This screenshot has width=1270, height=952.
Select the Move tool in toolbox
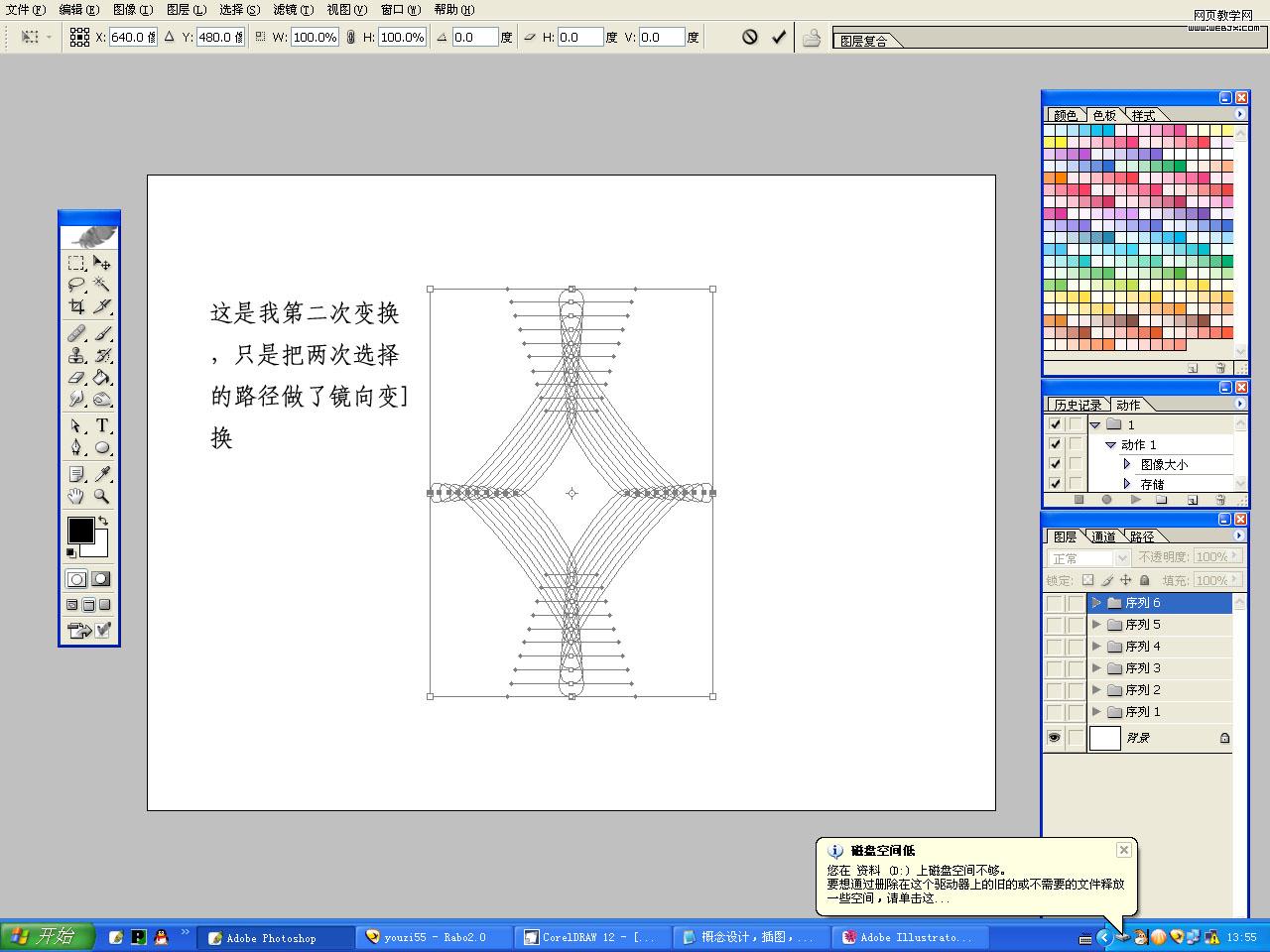pos(102,263)
